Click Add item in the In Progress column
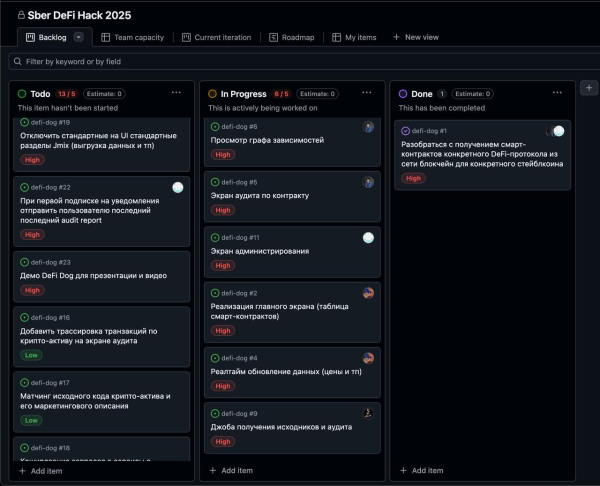Image resolution: width=600 pixels, height=486 pixels. tap(231, 471)
